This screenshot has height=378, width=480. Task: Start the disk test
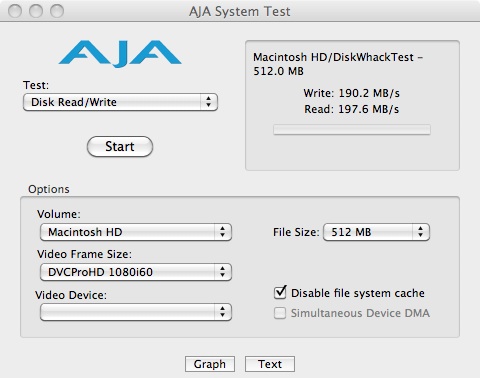(x=120, y=146)
